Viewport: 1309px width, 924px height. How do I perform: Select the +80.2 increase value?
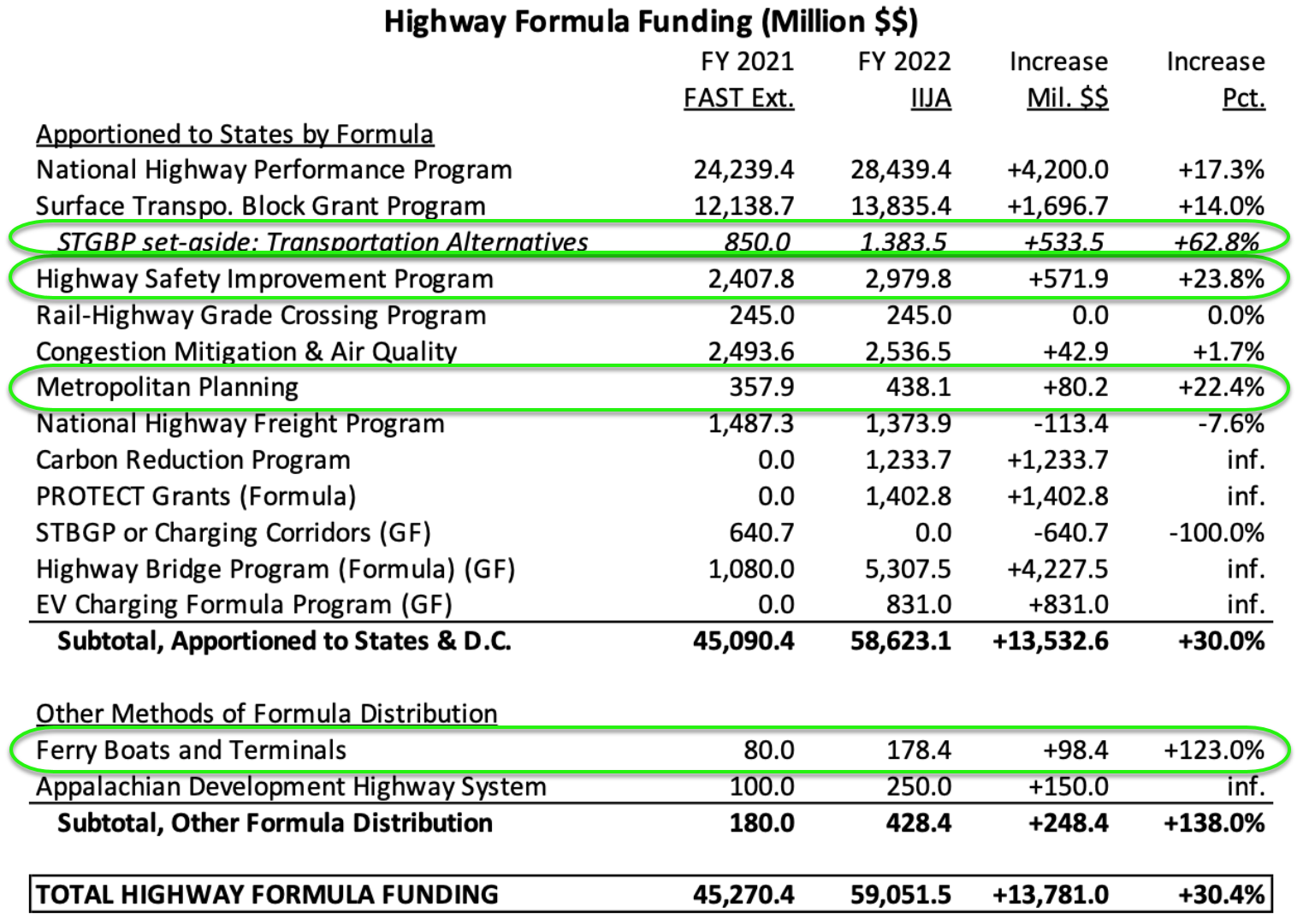(1075, 388)
